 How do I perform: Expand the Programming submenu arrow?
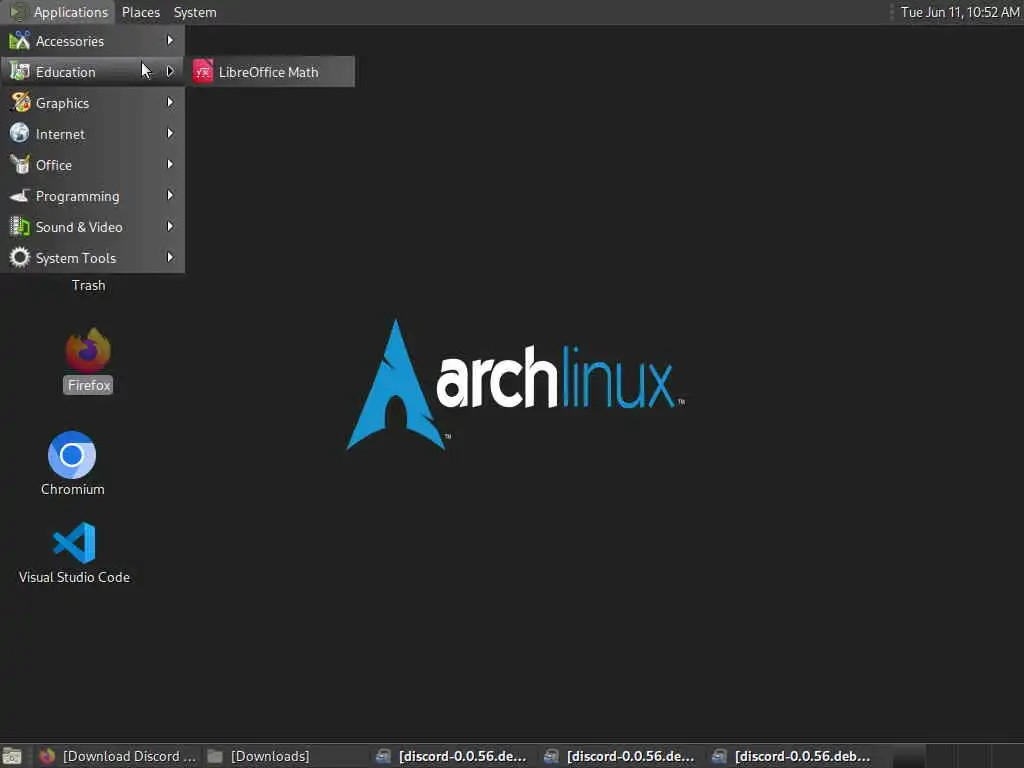click(x=170, y=195)
